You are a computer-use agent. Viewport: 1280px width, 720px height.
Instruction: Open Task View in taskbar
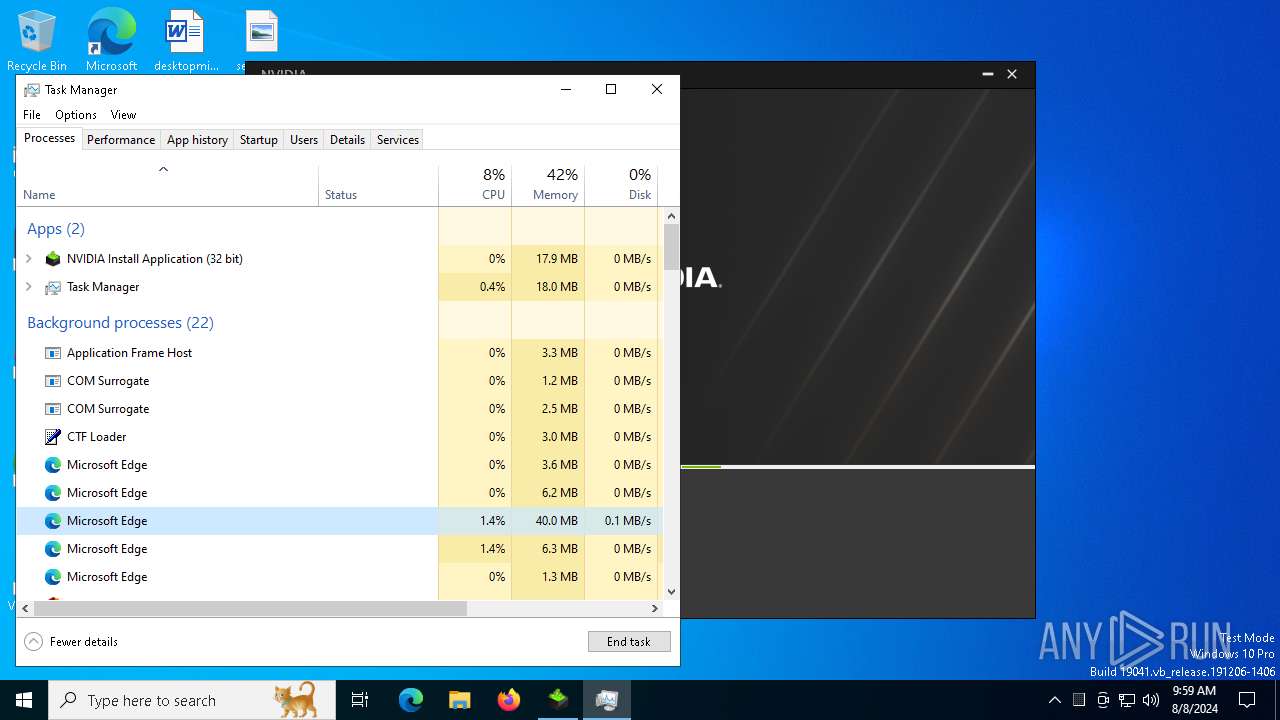pyautogui.click(x=360, y=700)
